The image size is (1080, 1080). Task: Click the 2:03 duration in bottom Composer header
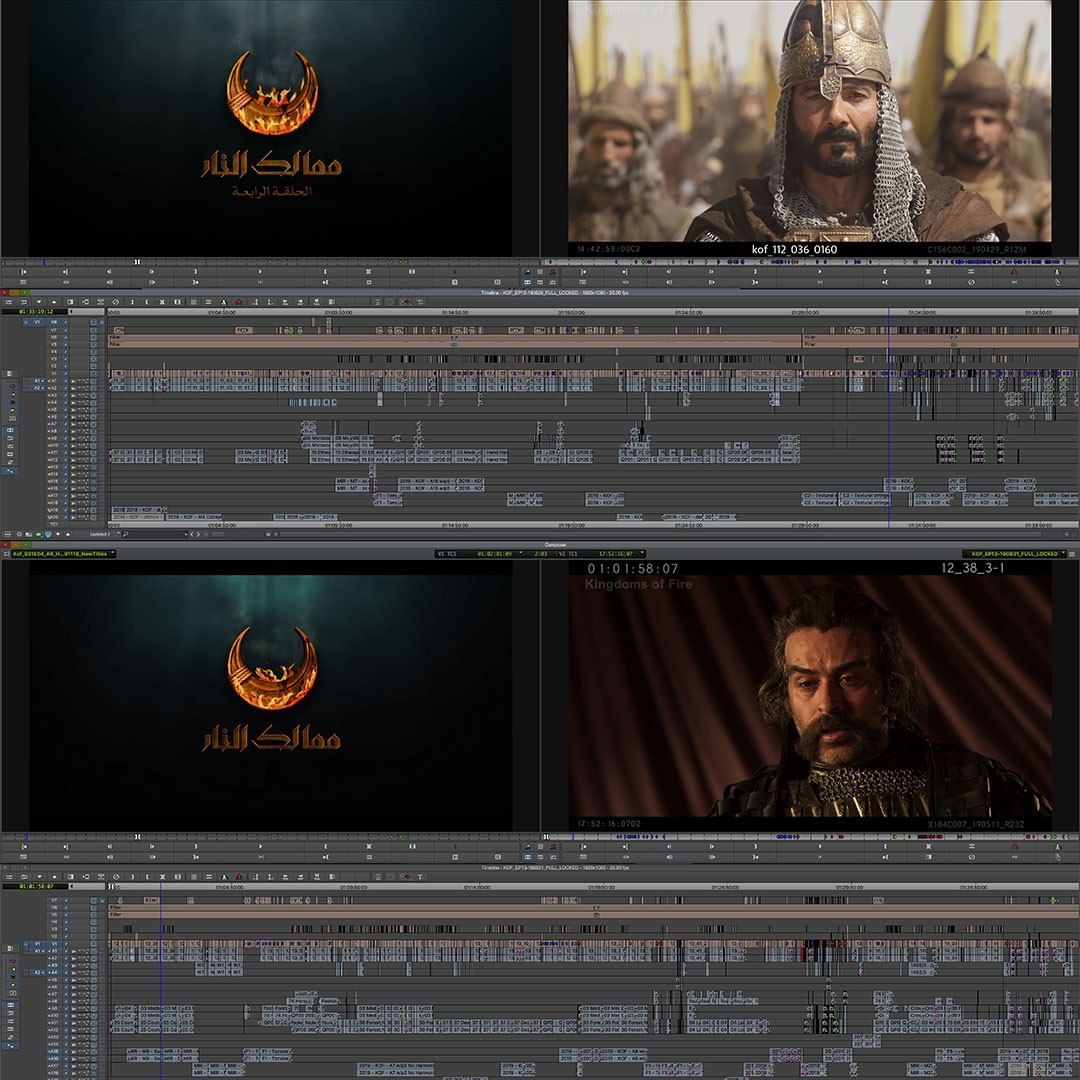541,554
